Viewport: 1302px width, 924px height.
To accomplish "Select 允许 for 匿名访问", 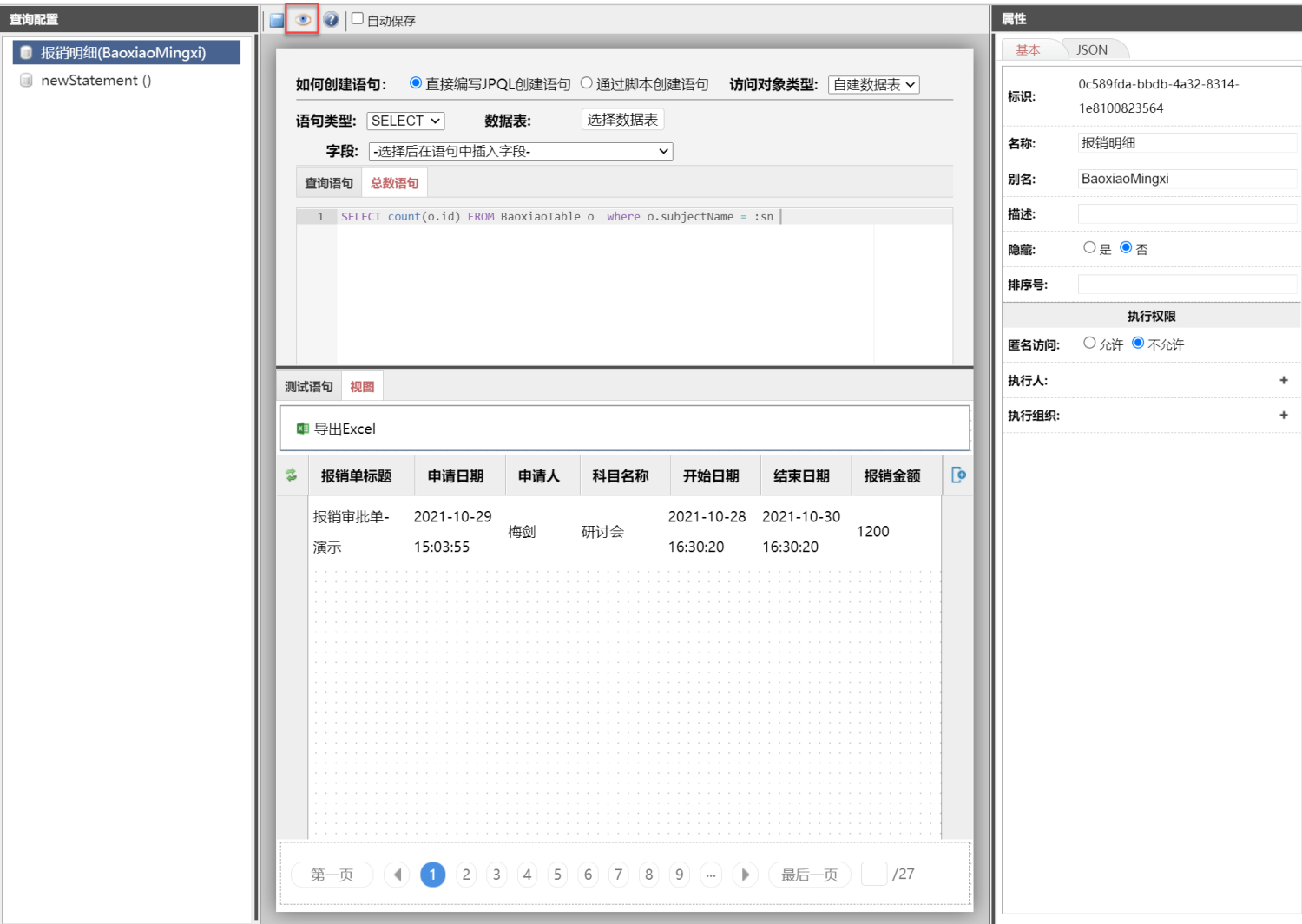I will pyautogui.click(x=1089, y=344).
